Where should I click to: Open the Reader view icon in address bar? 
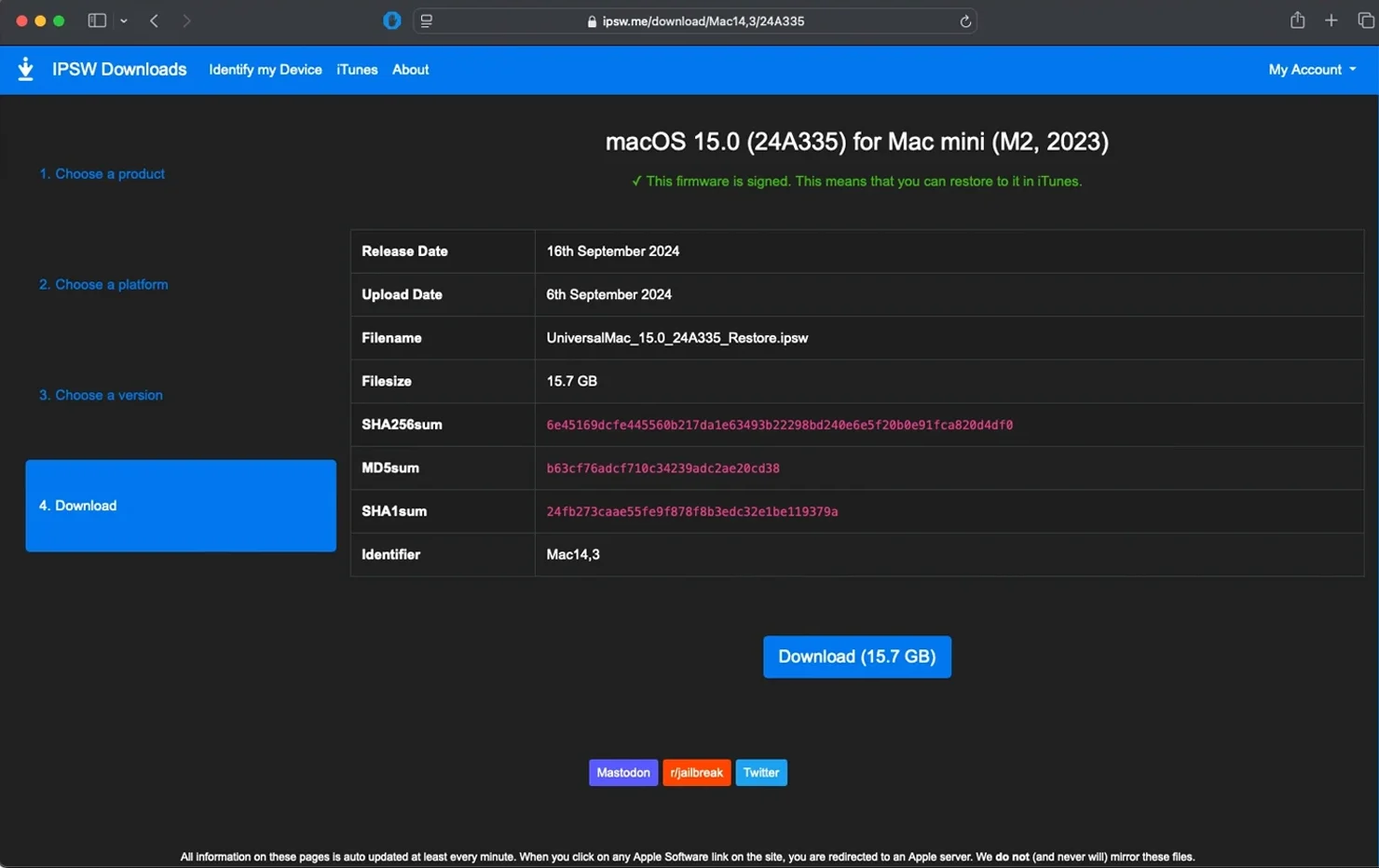[427, 20]
